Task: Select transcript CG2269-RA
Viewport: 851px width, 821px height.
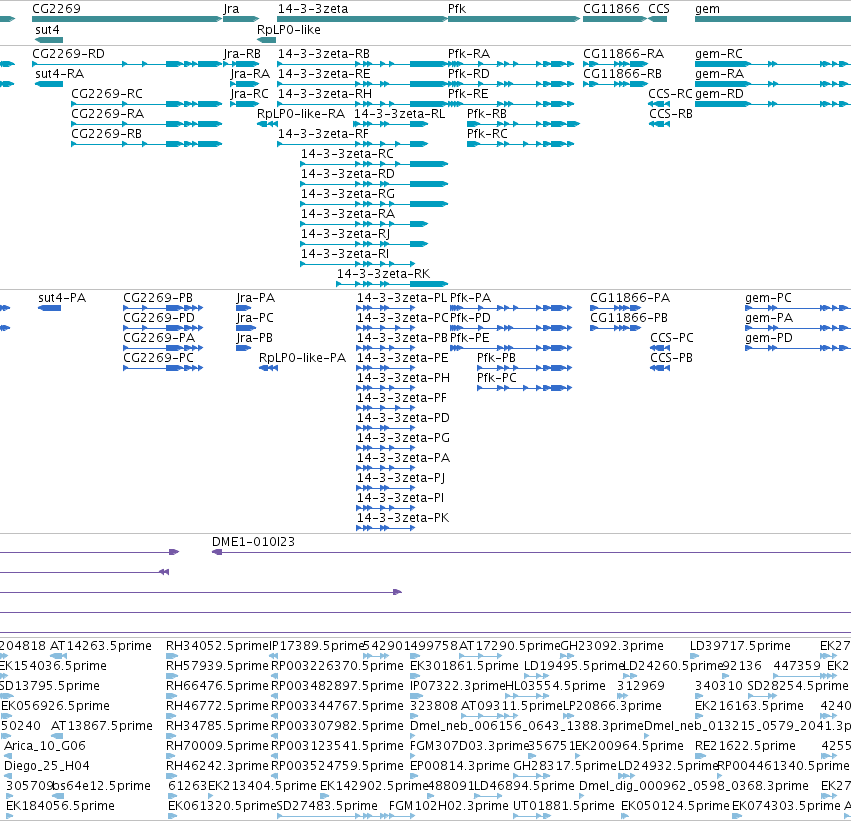Action: [147, 124]
